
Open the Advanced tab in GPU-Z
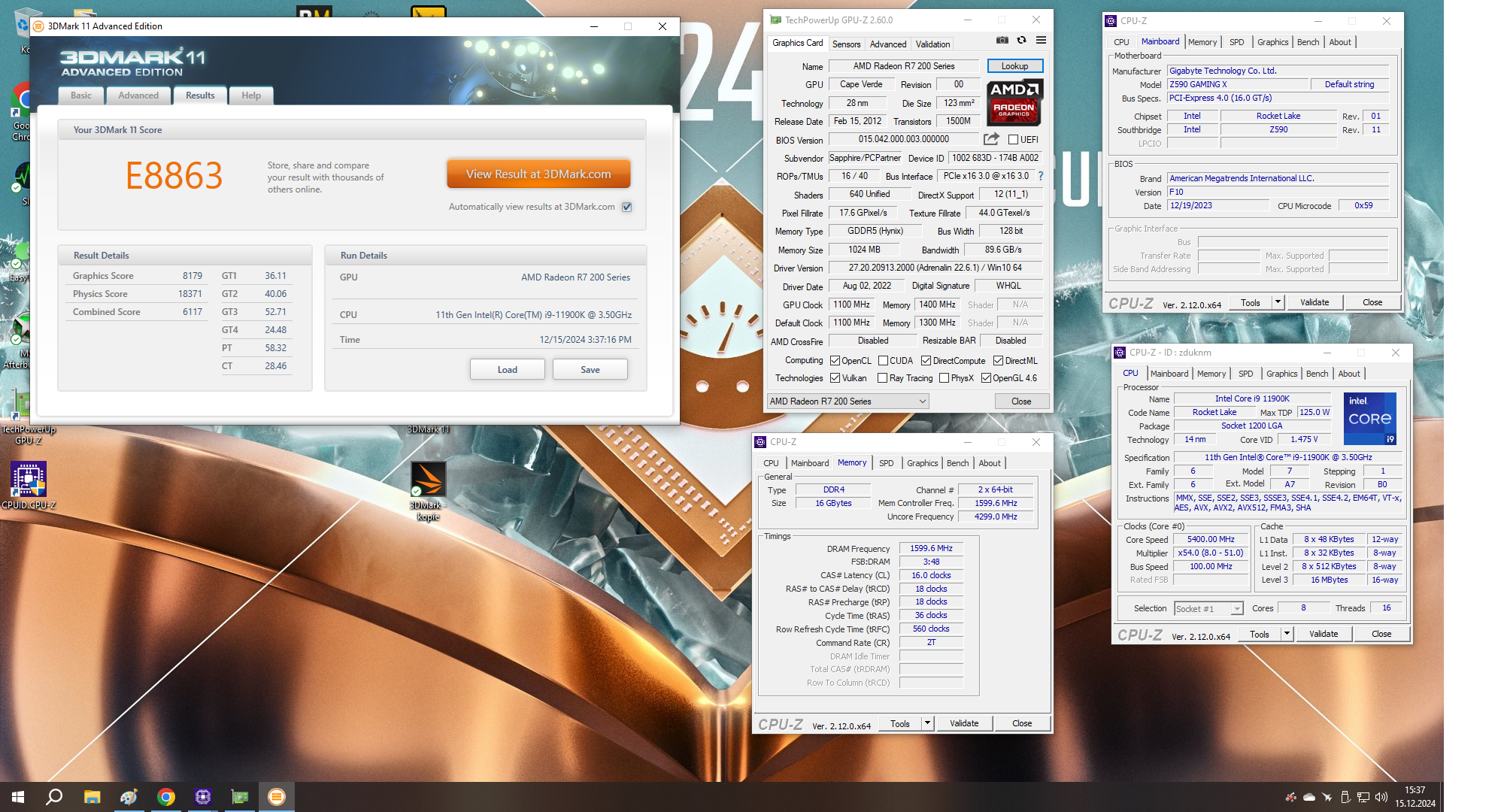click(888, 44)
